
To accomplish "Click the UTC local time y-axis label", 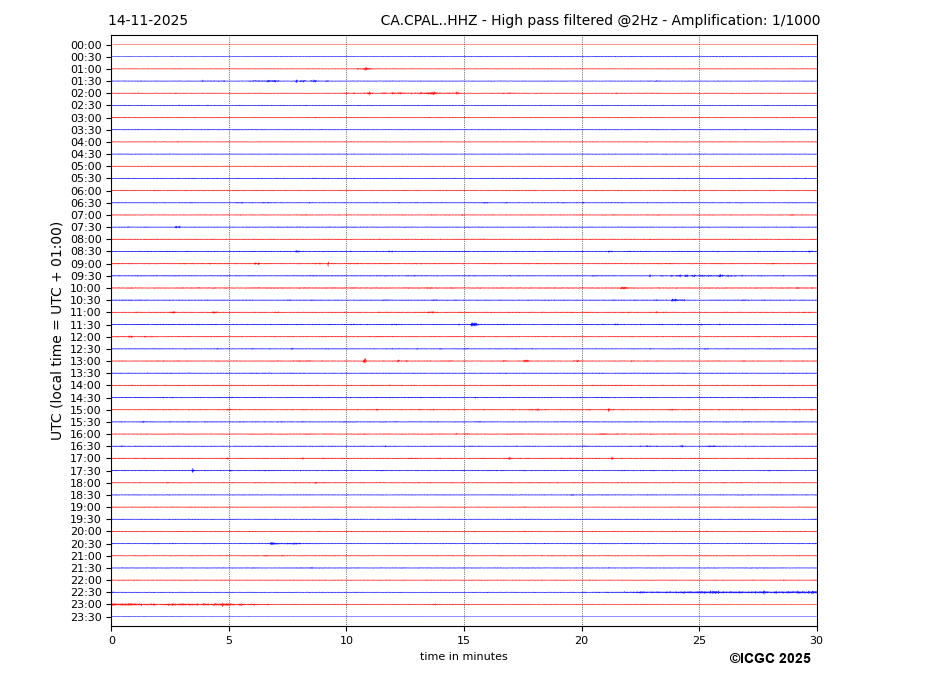I will tap(58, 331).
